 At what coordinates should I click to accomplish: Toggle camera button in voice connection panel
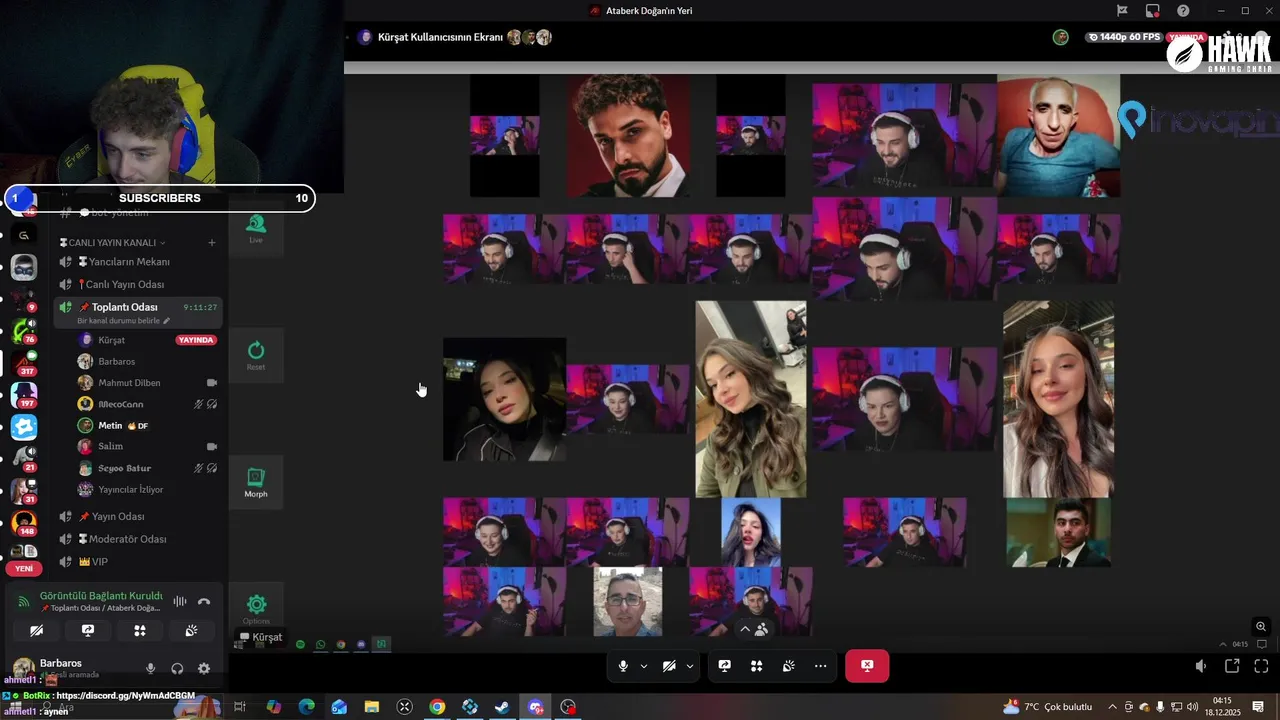click(36, 631)
